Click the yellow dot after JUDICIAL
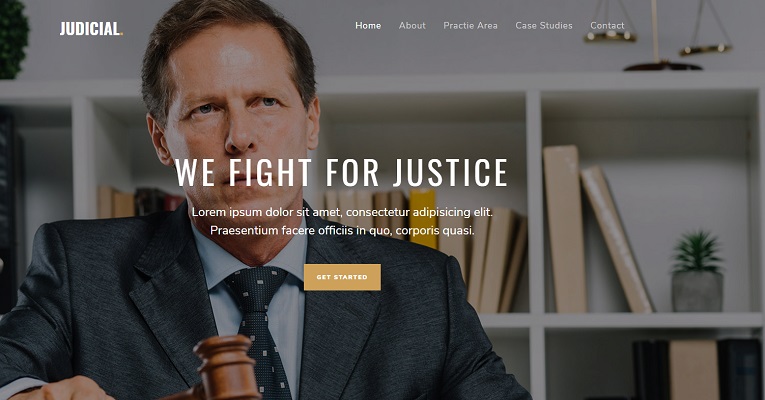This screenshot has height=400, width=765. 121,34
